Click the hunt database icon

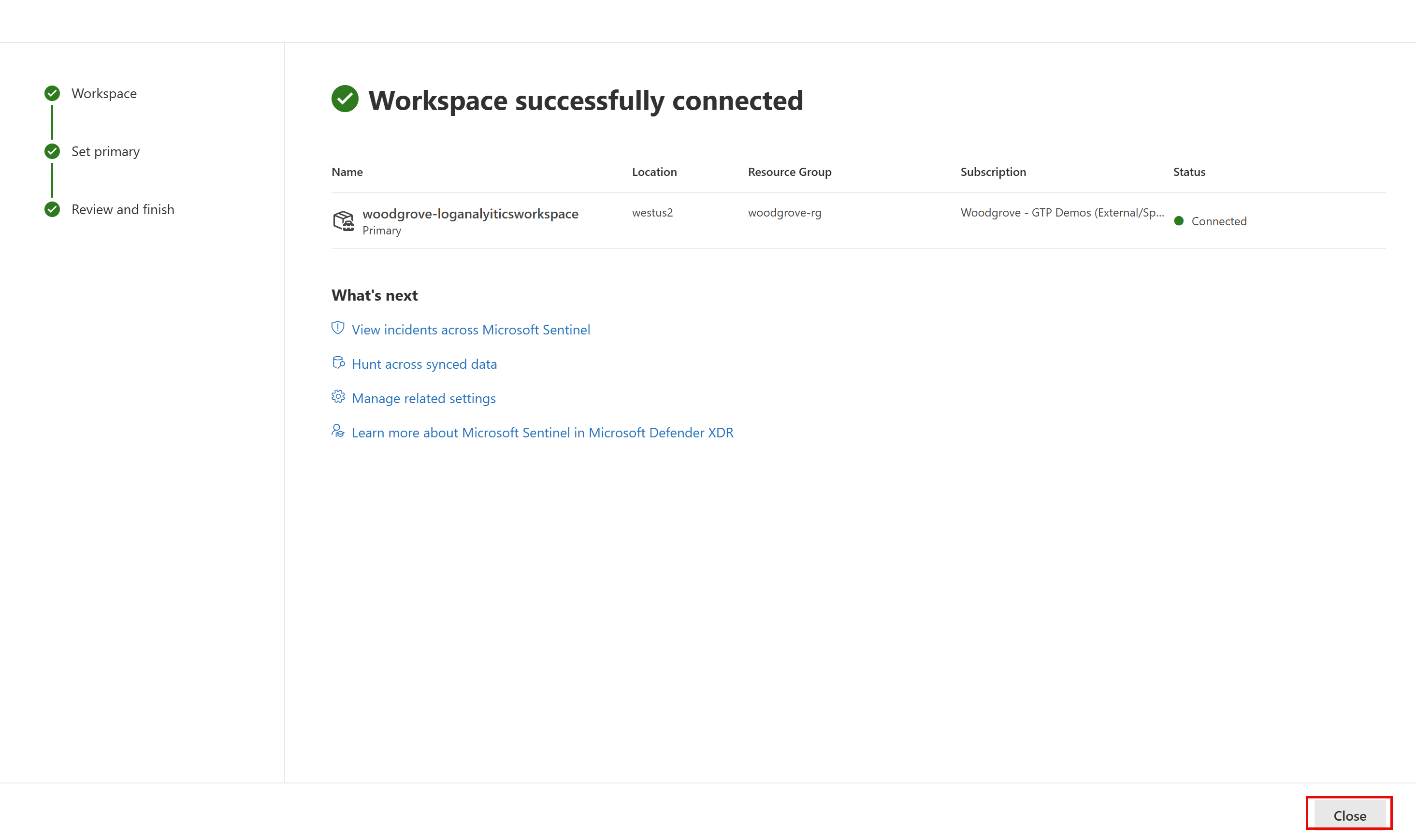tap(338, 363)
